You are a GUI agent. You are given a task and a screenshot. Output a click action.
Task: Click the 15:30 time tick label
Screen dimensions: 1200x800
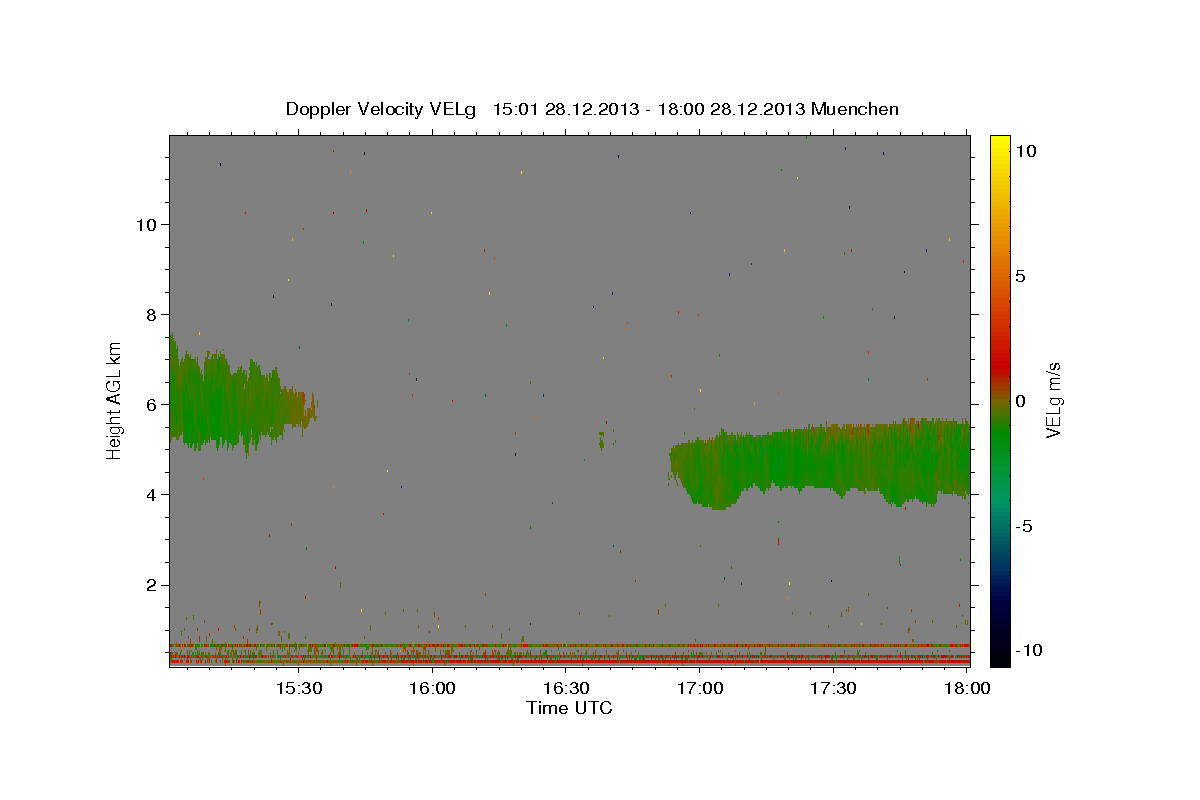pyautogui.click(x=298, y=688)
